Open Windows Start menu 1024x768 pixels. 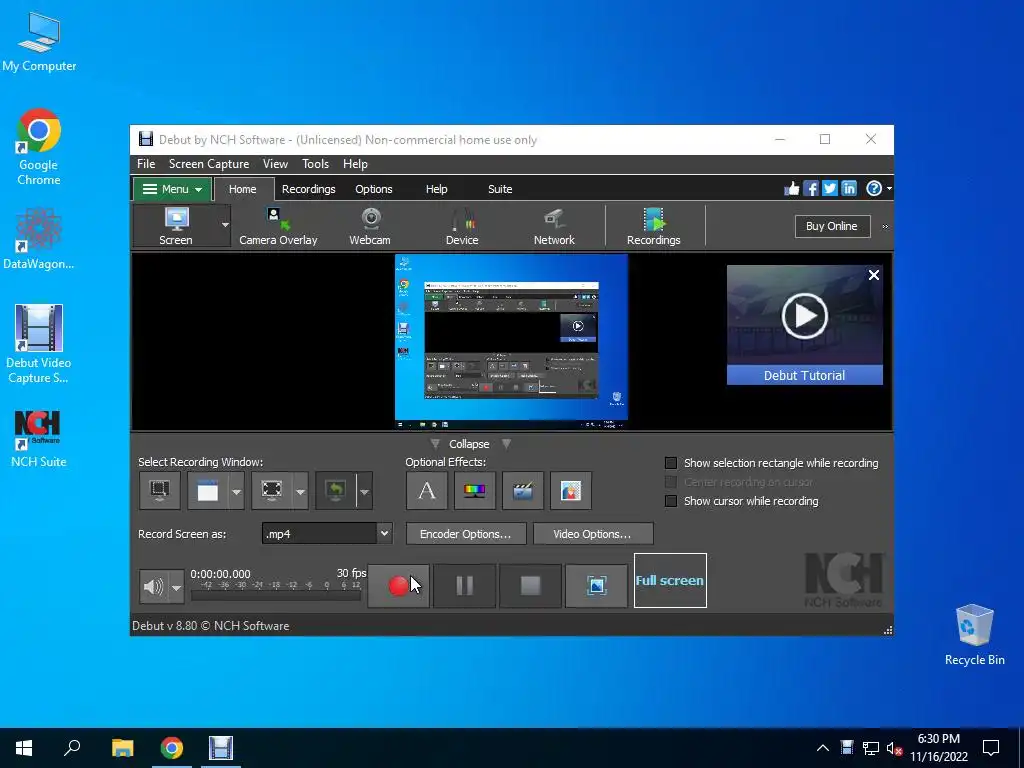(24, 748)
